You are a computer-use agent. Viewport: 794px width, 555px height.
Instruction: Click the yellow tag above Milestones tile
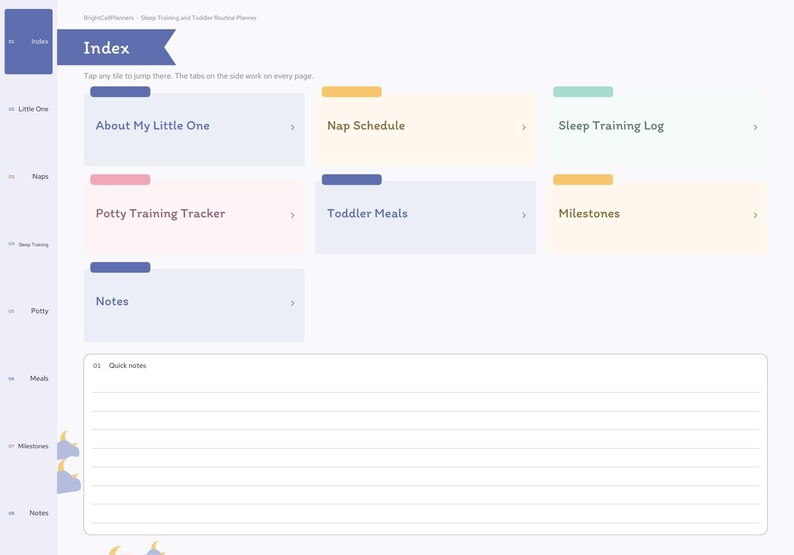583,179
